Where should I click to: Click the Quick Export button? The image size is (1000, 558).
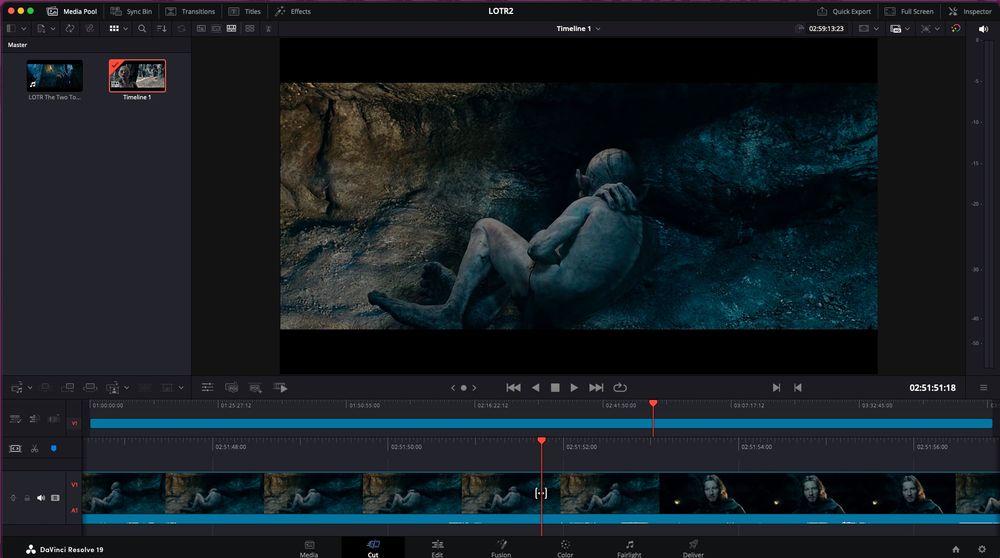(844, 11)
